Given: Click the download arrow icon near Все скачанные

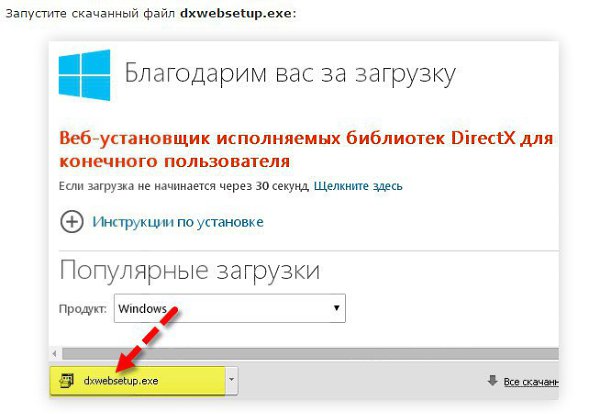Looking at the screenshot, I should [x=492, y=380].
